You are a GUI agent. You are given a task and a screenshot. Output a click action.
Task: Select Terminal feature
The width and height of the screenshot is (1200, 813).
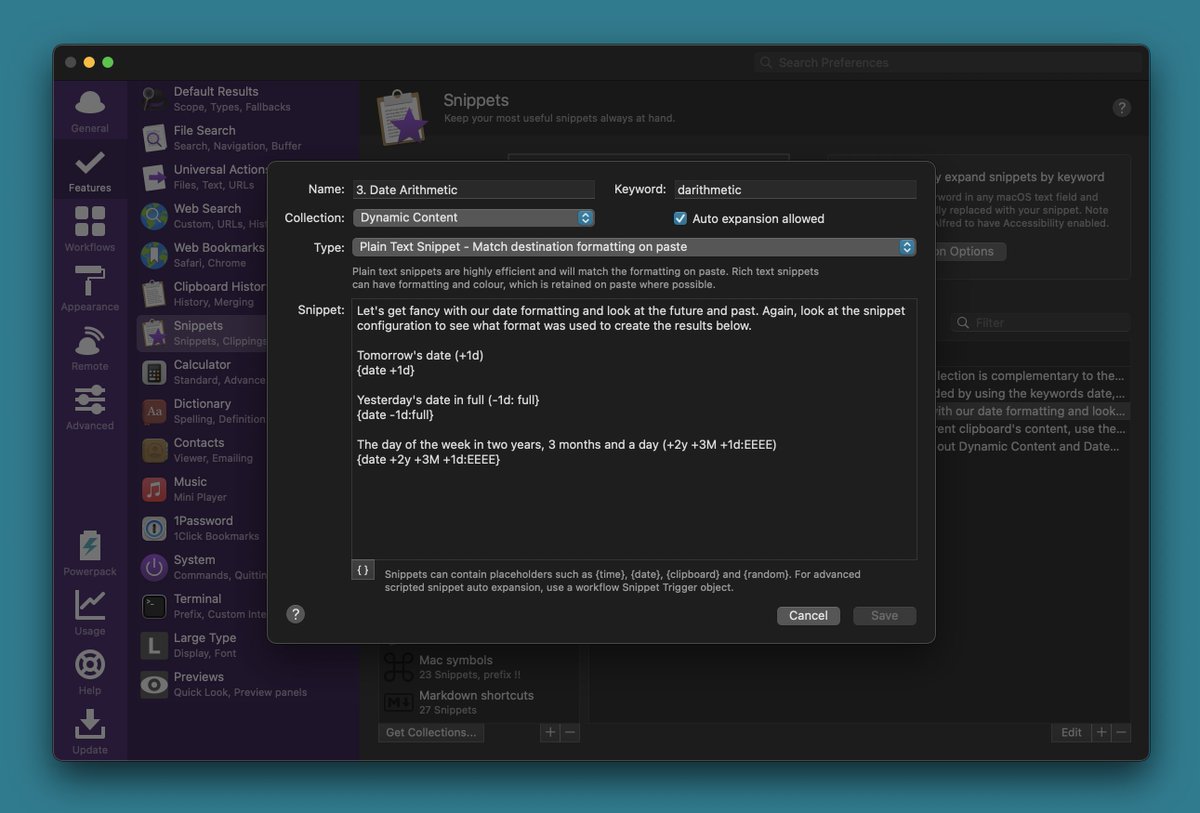(x=204, y=606)
